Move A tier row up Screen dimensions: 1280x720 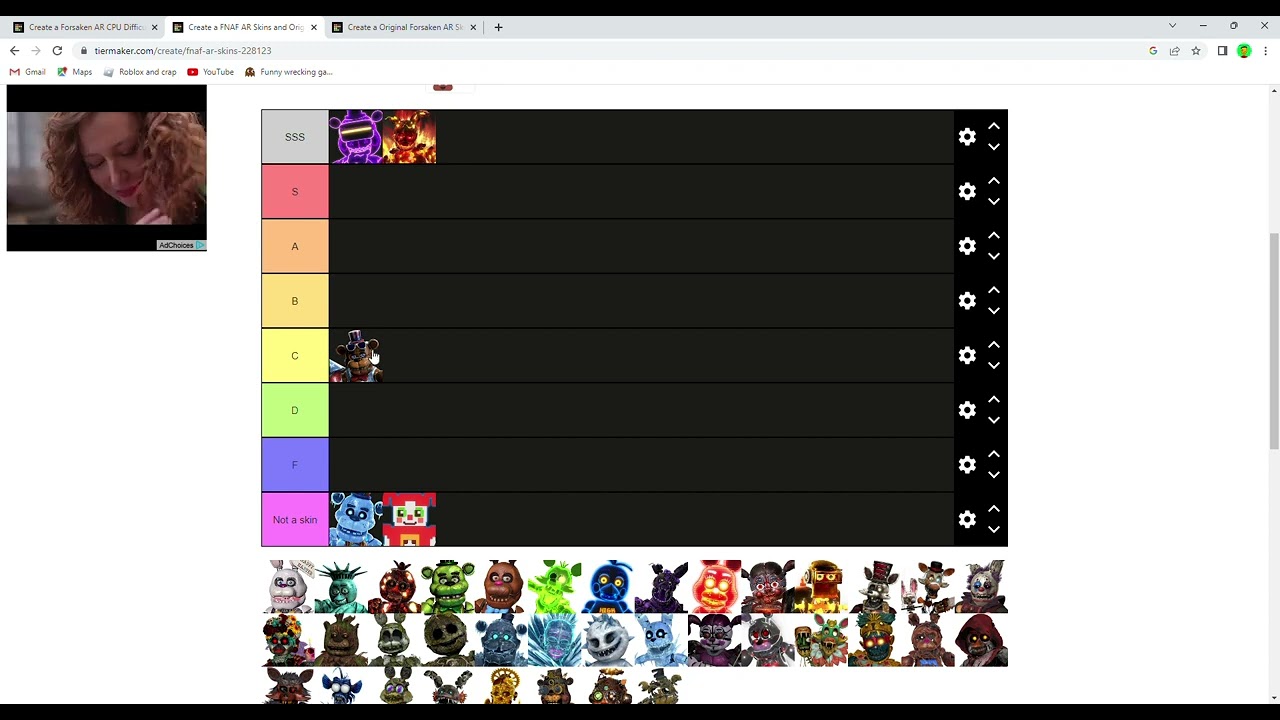point(994,235)
